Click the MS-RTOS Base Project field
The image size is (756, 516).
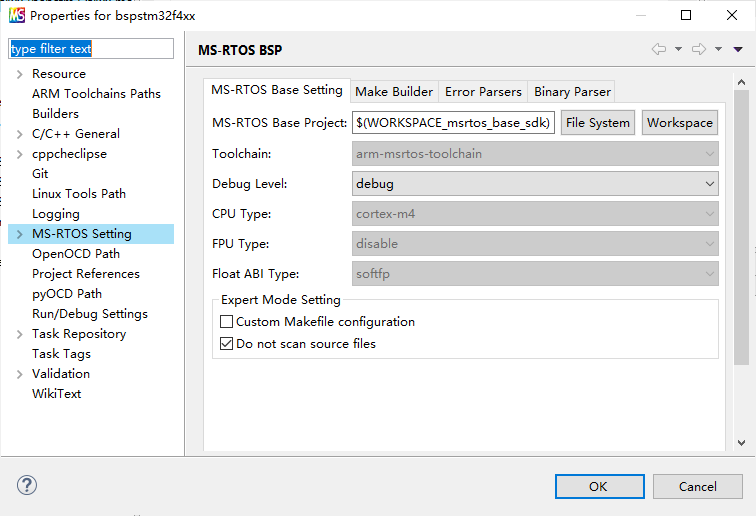(x=454, y=123)
